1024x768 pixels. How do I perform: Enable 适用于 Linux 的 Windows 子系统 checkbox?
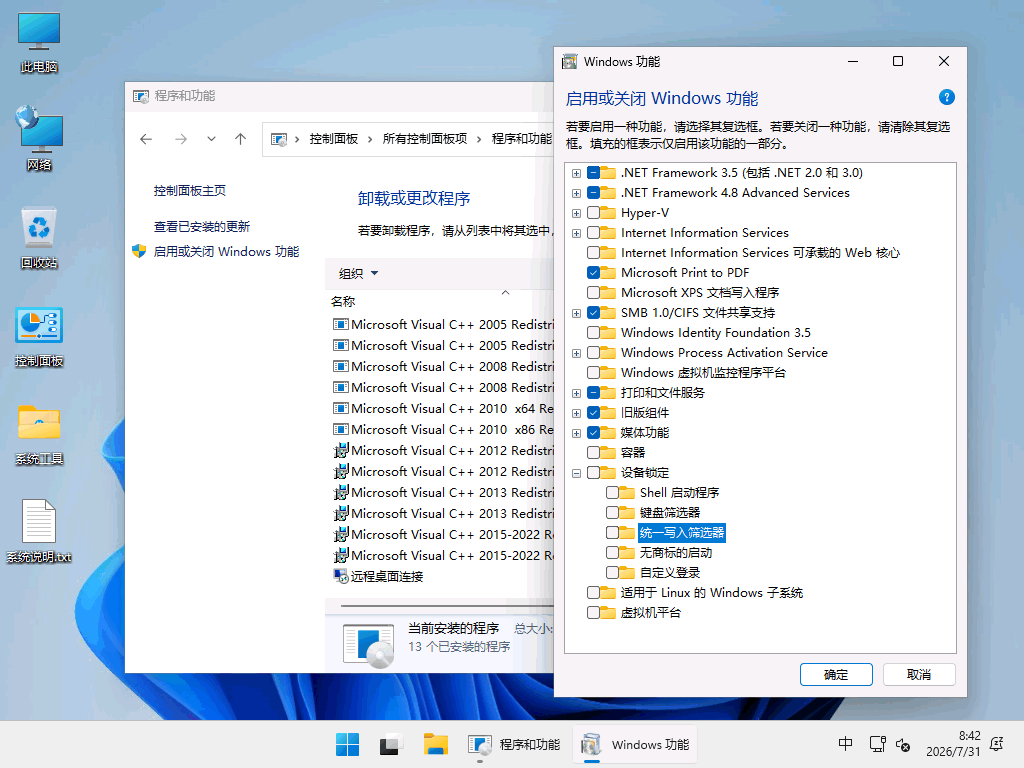coord(593,593)
